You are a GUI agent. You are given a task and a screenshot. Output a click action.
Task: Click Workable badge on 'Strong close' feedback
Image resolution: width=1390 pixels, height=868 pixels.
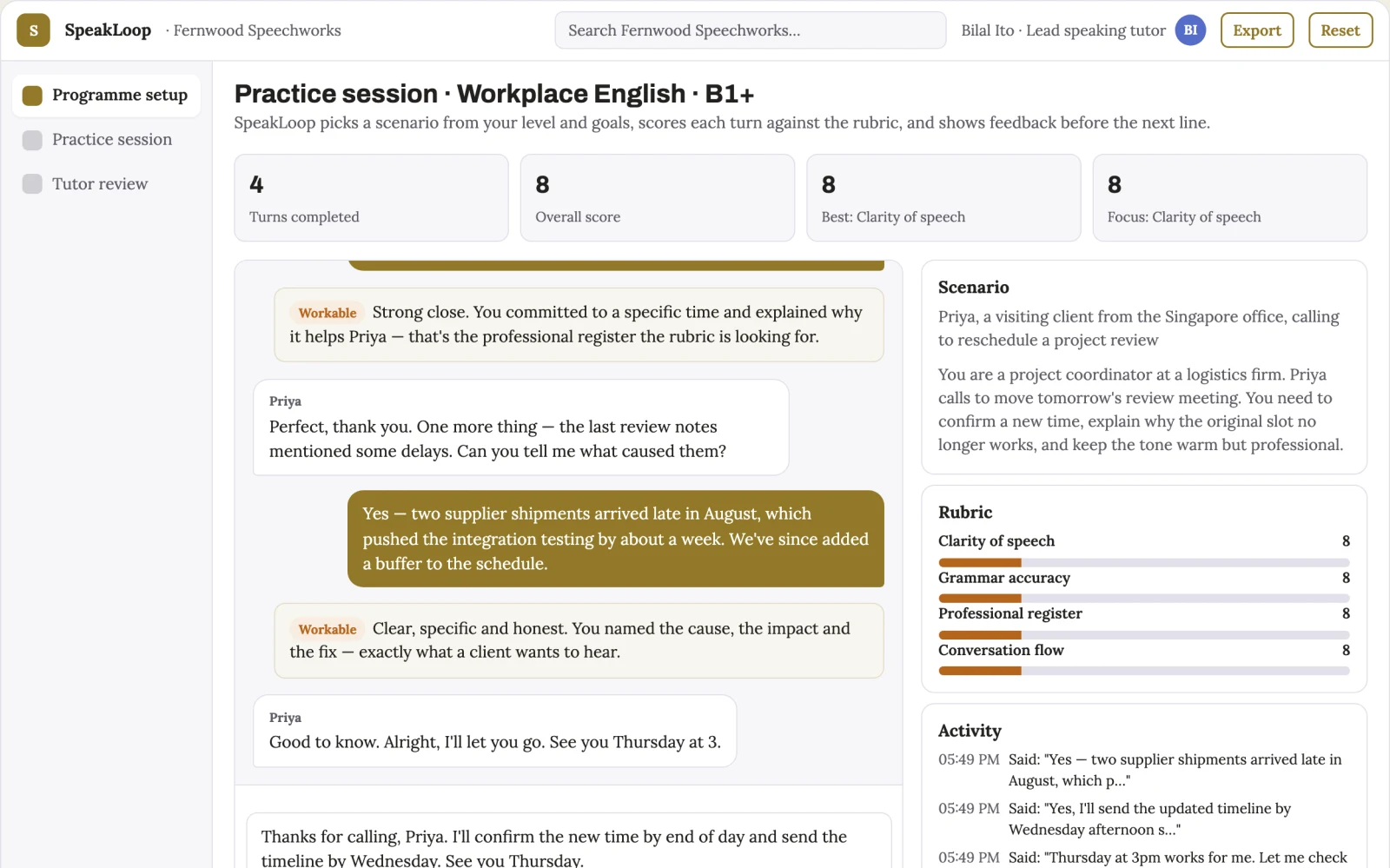pos(328,313)
